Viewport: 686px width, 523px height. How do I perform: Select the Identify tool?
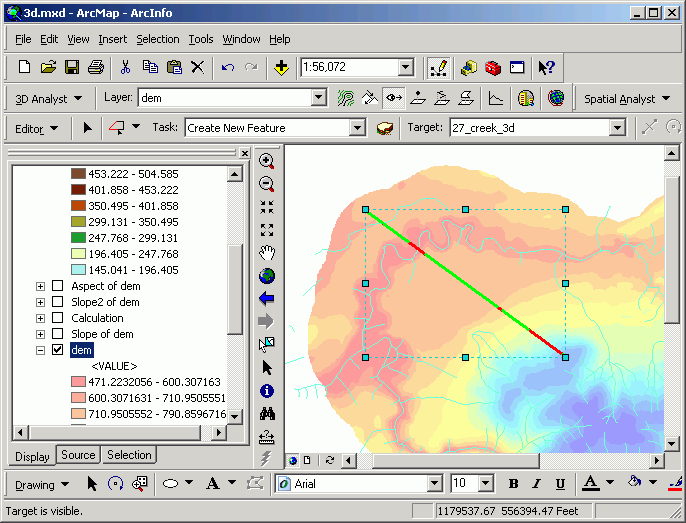click(267, 391)
